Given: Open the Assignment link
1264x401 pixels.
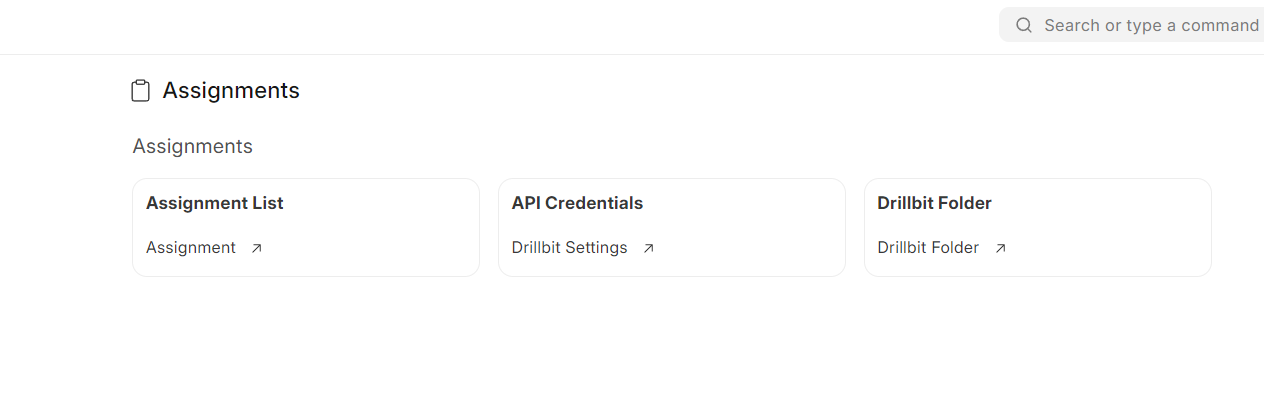Looking at the screenshot, I should (191, 248).
